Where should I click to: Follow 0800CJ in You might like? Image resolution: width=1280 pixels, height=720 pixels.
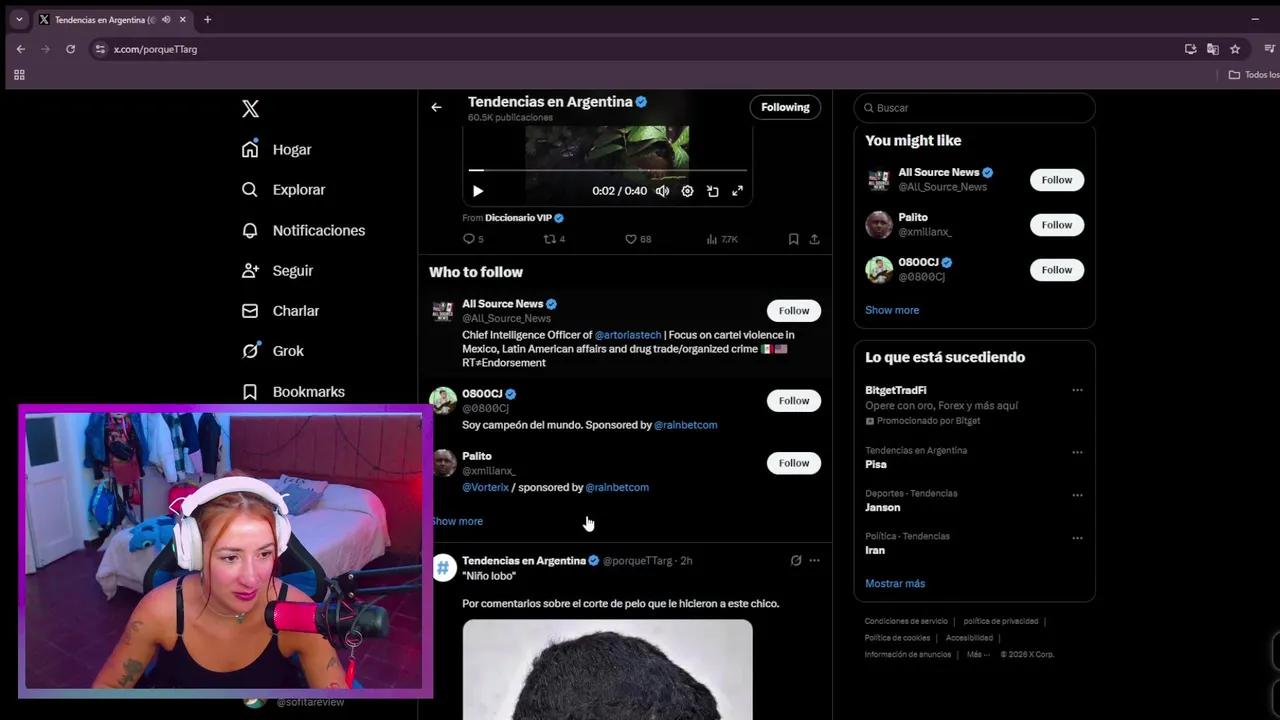click(x=1057, y=270)
